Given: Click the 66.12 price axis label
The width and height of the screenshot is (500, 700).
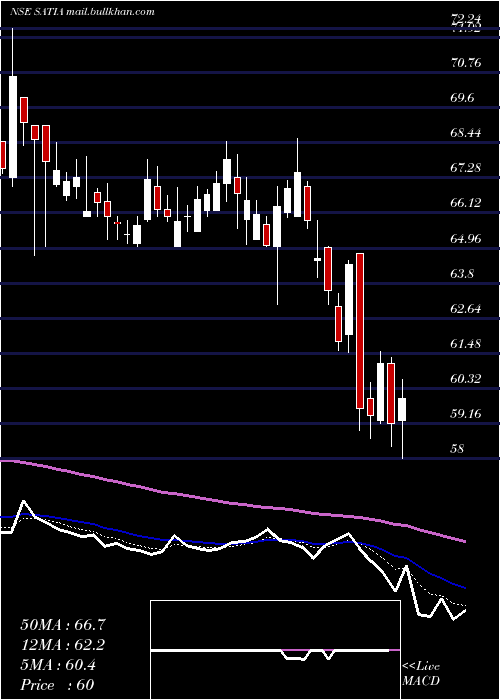Looking at the screenshot, I should (x=466, y=203).
